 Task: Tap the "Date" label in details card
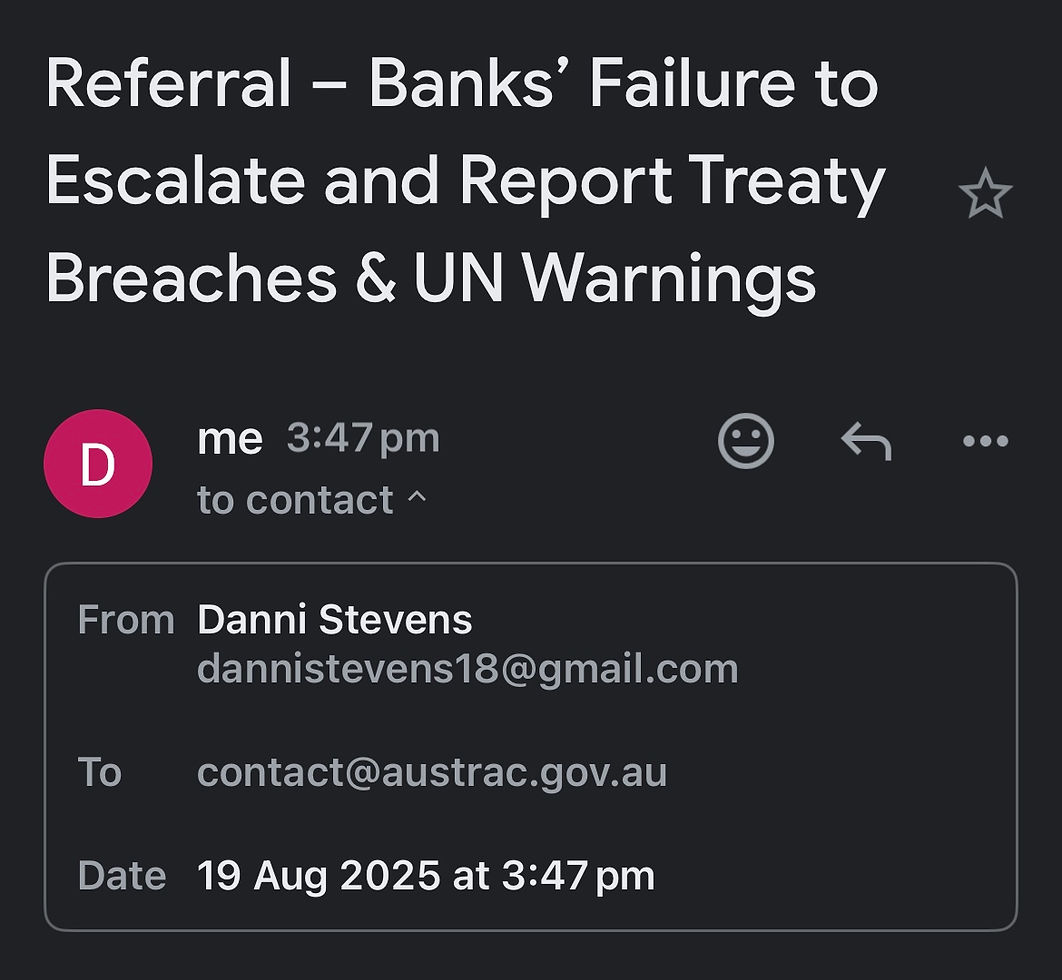coord(122,876)
